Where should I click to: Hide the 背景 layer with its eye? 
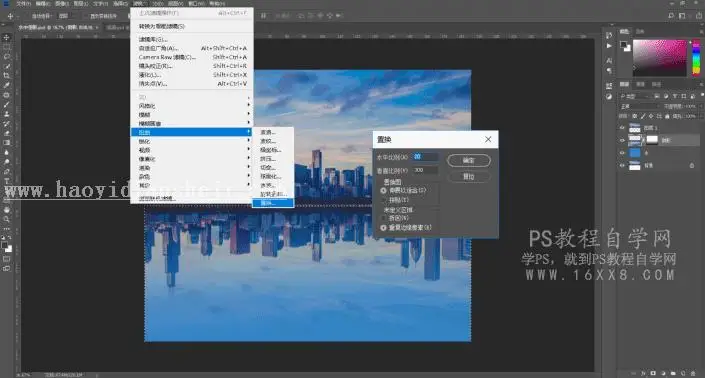[x=622, y=165]
